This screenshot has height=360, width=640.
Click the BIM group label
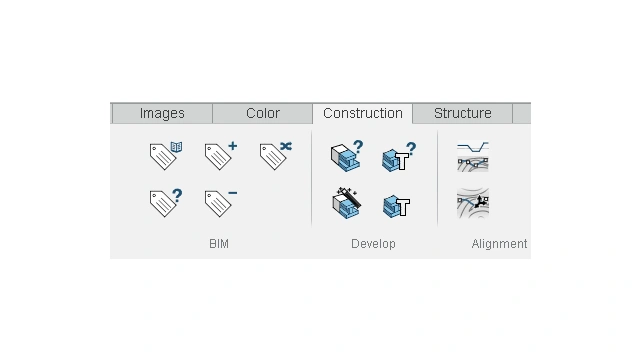(219, 244)
